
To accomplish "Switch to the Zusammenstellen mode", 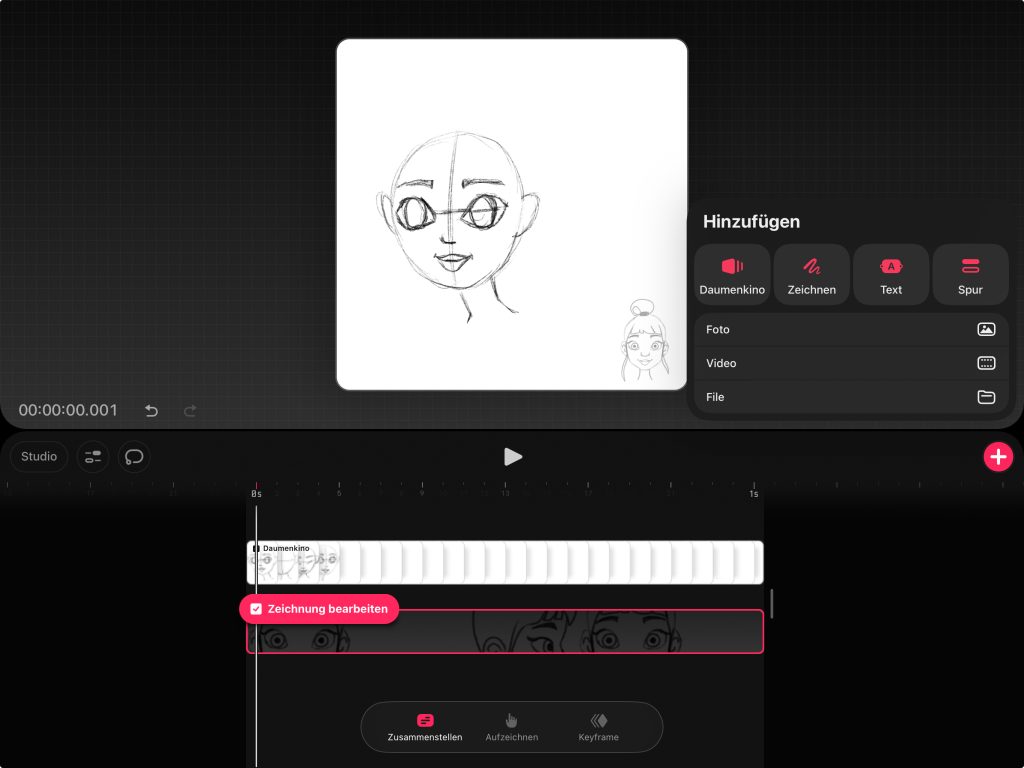I will [x=425, y=727].
